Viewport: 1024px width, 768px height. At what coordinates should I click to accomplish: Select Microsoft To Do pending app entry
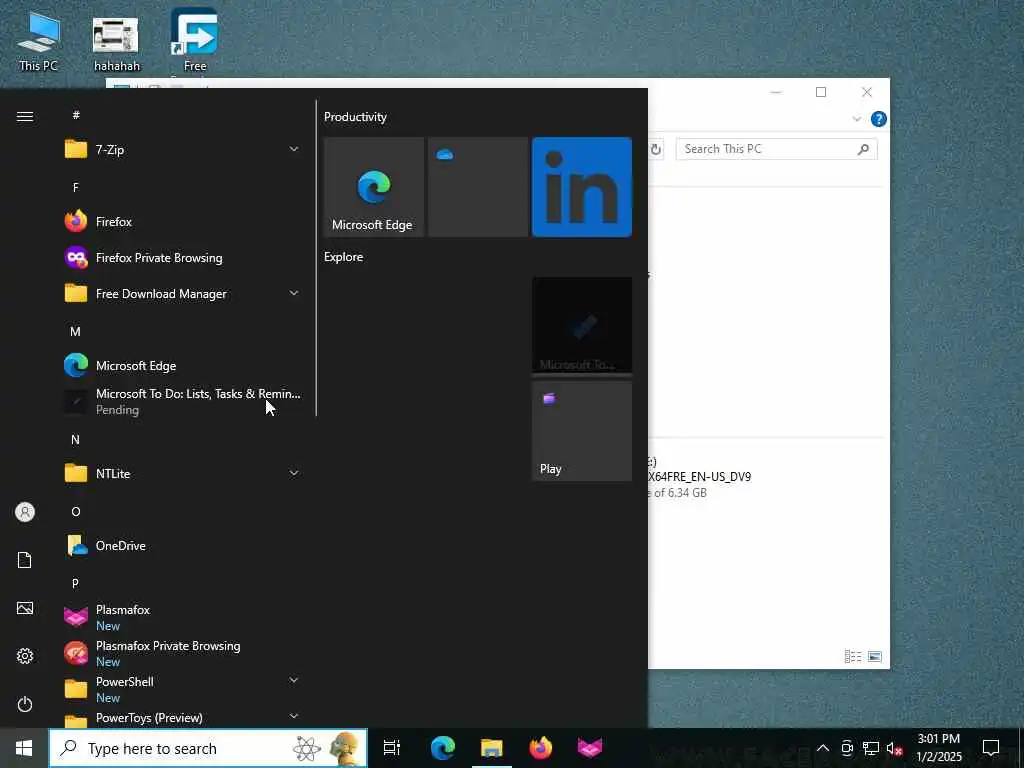pyautogui.click(x=183, y=401)
